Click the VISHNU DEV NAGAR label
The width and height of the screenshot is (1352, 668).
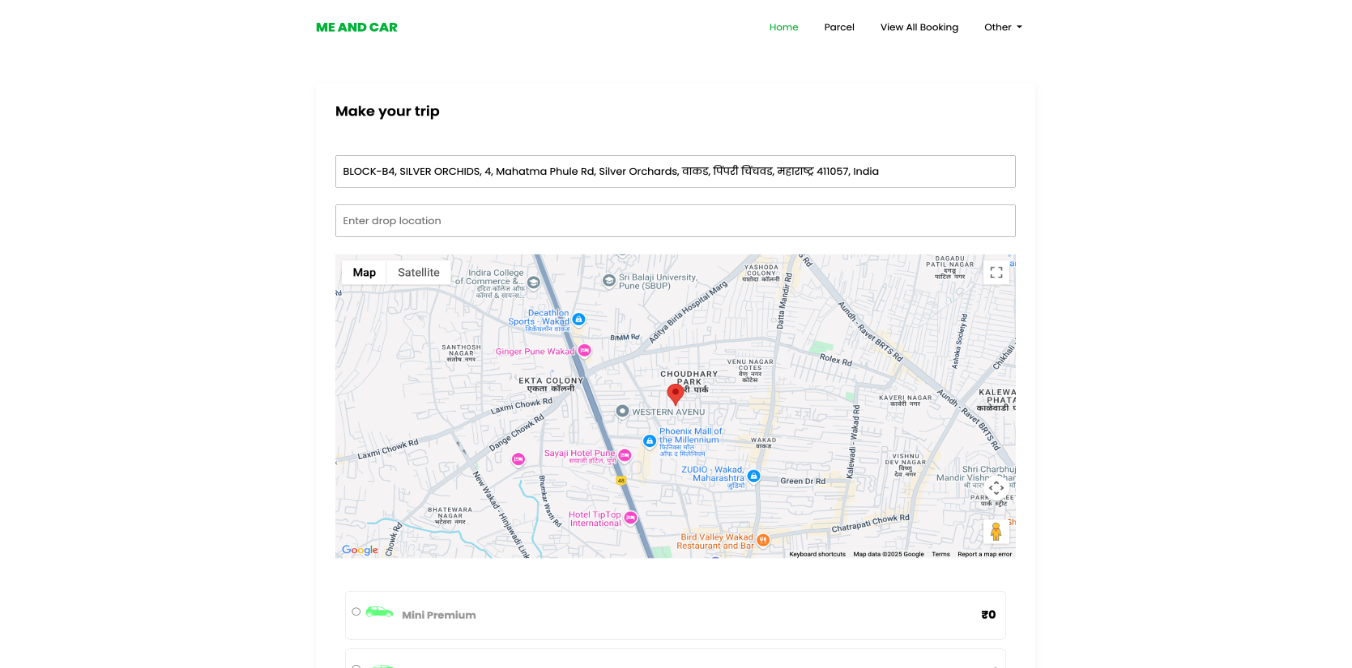(905, 463)
